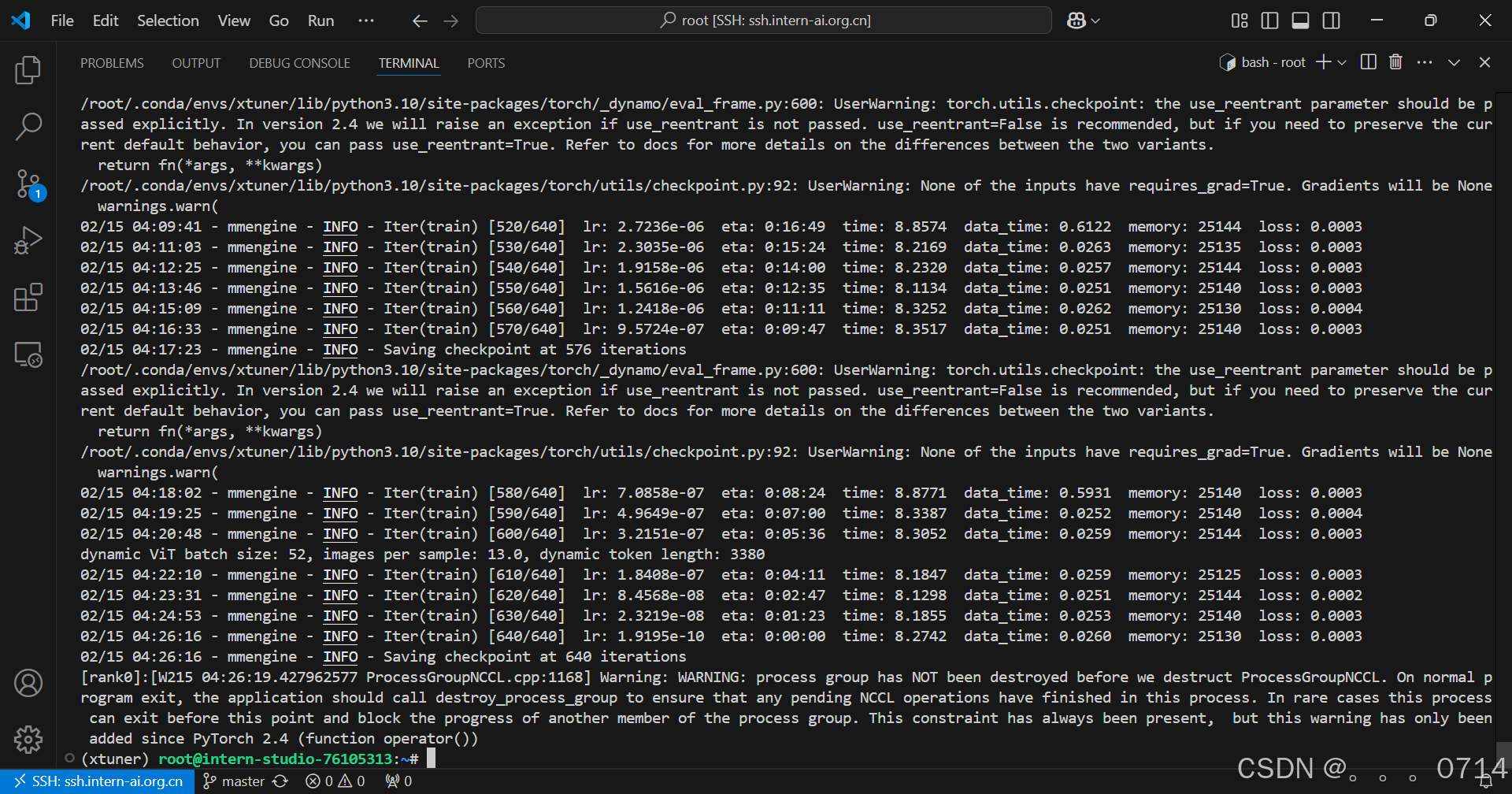Viewport: 1512px width, 794px height.
Task: Click the master branch indicator
Action: (x=233, y=781)
